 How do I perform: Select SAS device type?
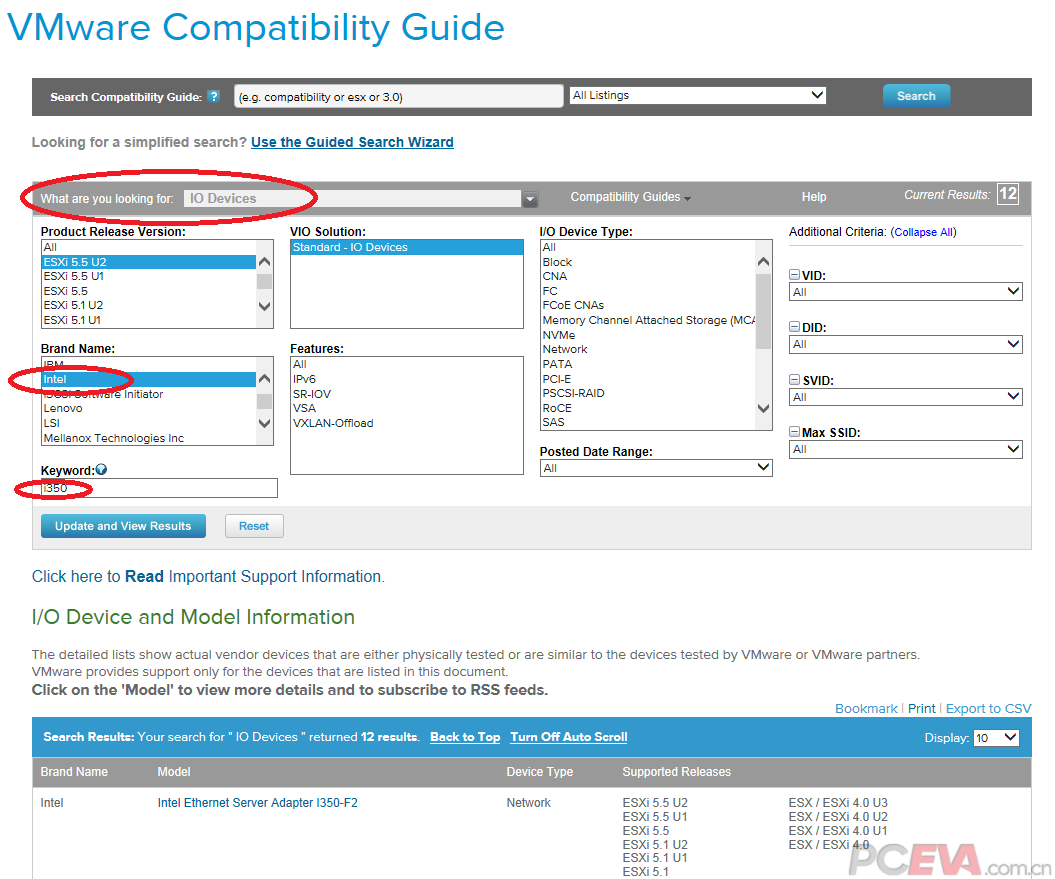pos(648,422)
